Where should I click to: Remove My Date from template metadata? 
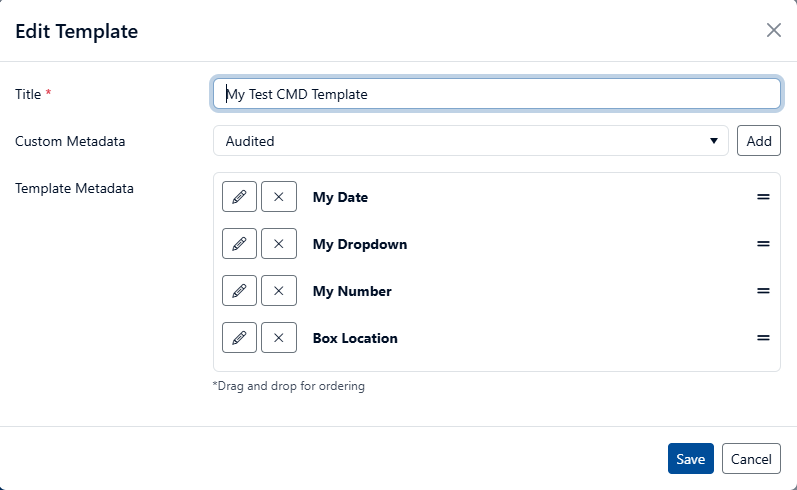(279, 197)
